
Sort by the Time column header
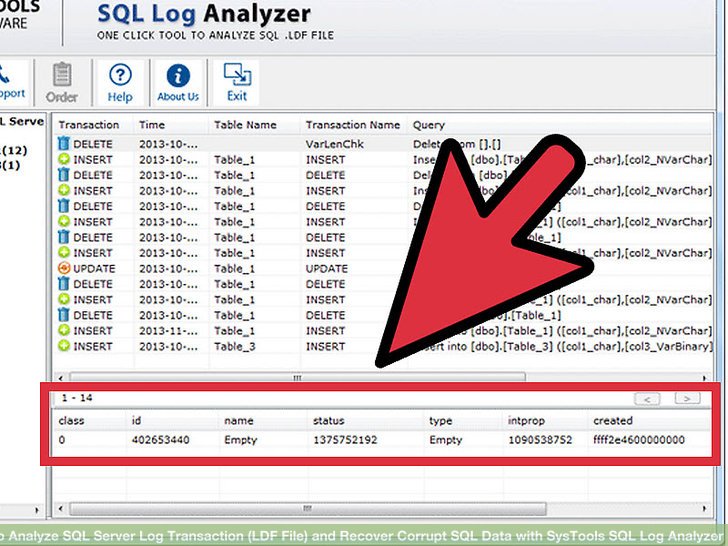(152, 125)
